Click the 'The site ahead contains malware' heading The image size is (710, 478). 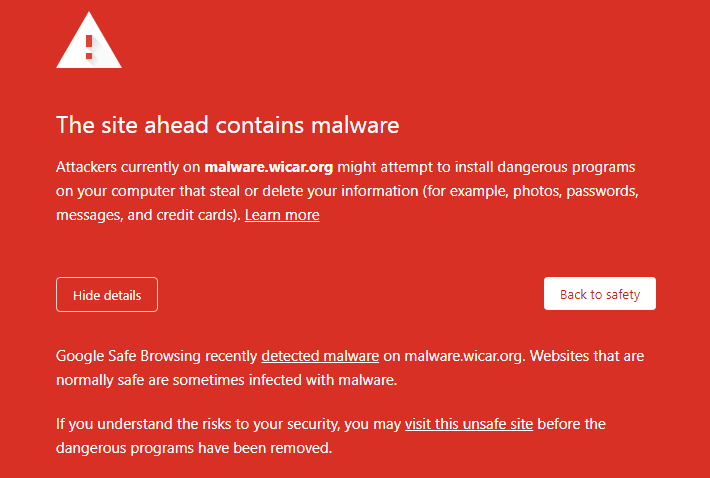[x=228, y=125]
